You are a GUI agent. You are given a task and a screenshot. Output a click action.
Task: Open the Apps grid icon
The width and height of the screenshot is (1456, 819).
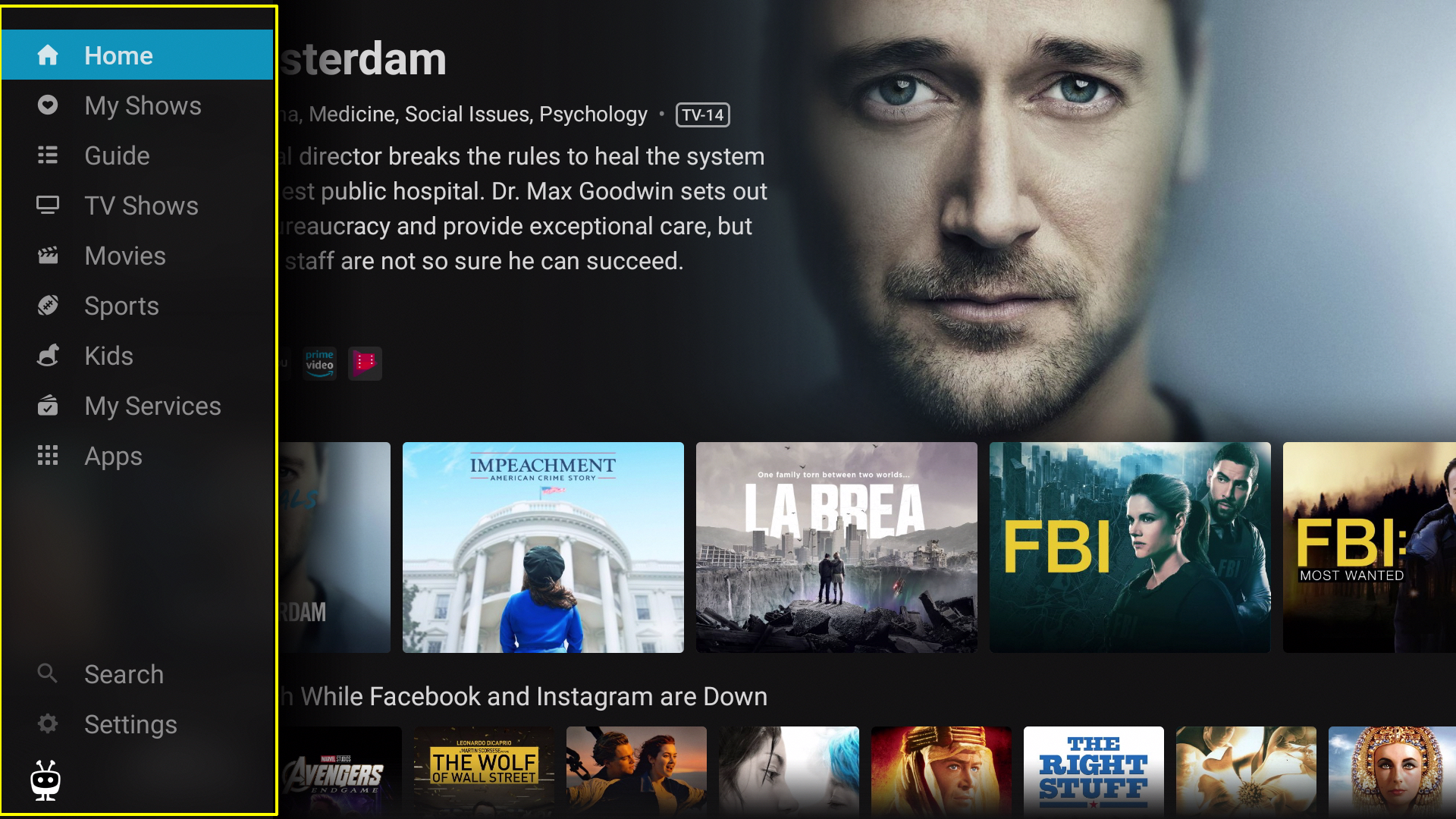coord(48,455)
